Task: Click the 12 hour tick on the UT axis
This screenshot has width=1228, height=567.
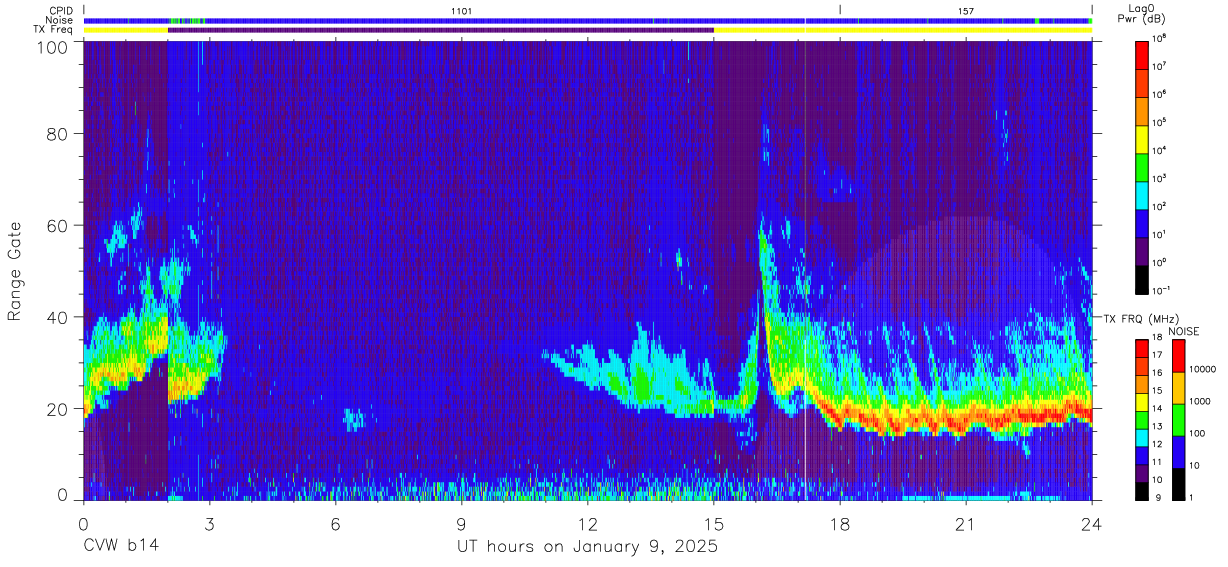Action: [x=588, y=523]
